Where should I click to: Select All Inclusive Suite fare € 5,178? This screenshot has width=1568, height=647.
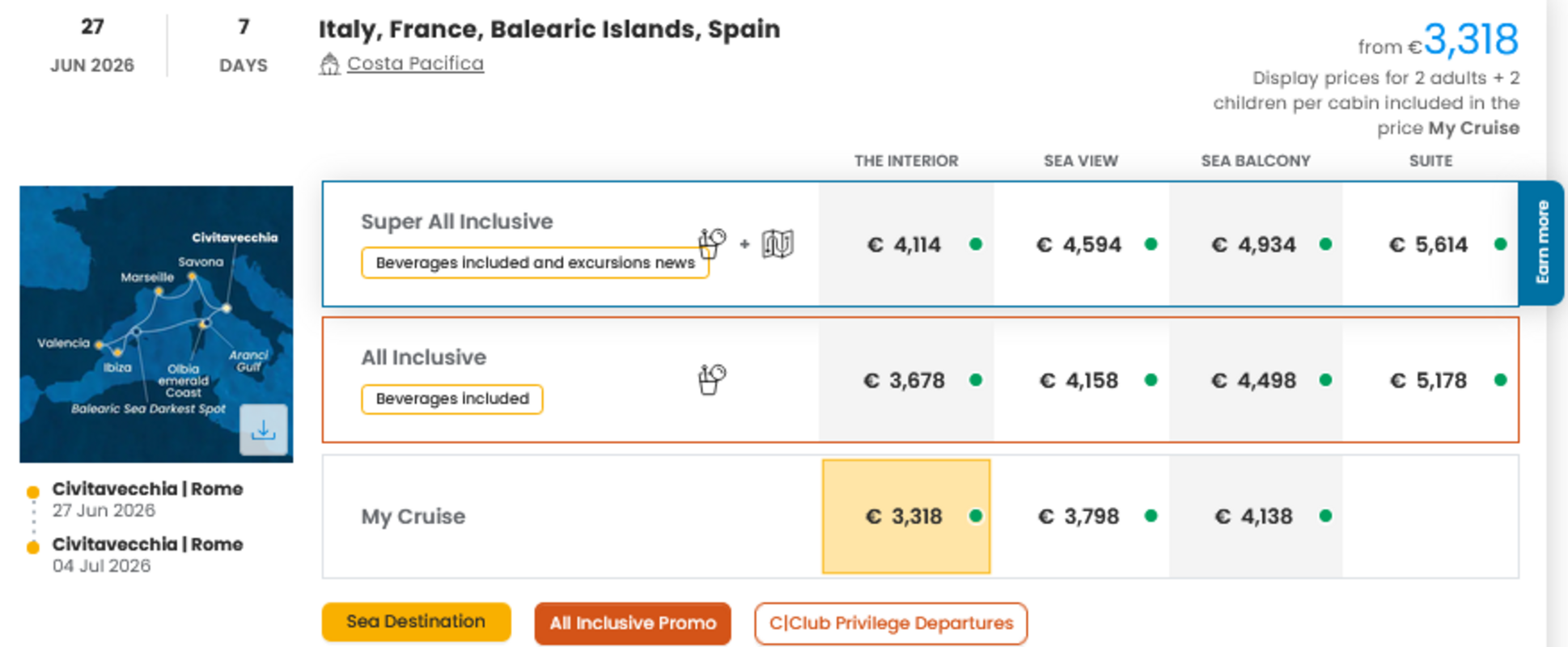tap(1428, 380)
